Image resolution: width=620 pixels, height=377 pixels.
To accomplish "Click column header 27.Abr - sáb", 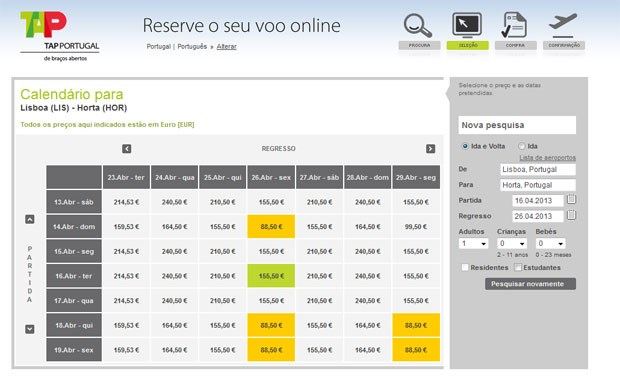I will click(319, 177).
